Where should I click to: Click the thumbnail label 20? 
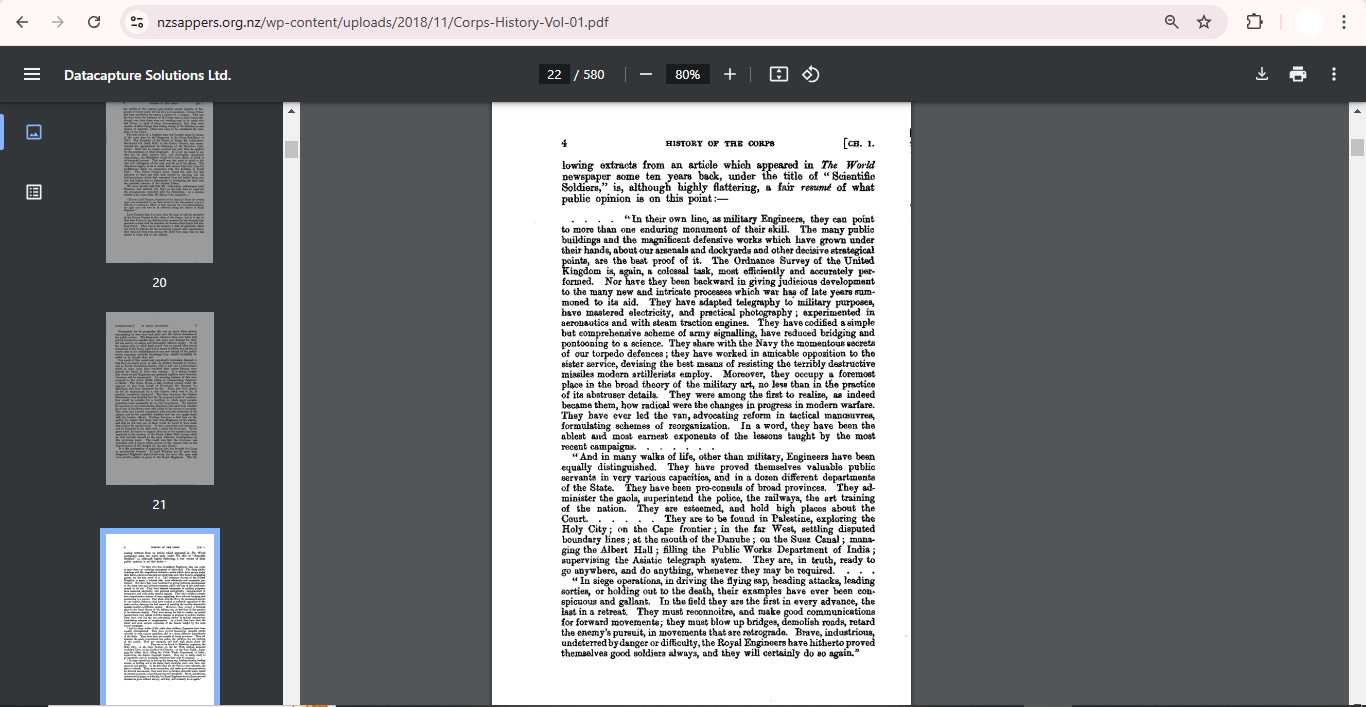pyautogui.click(x=160, y=283)
